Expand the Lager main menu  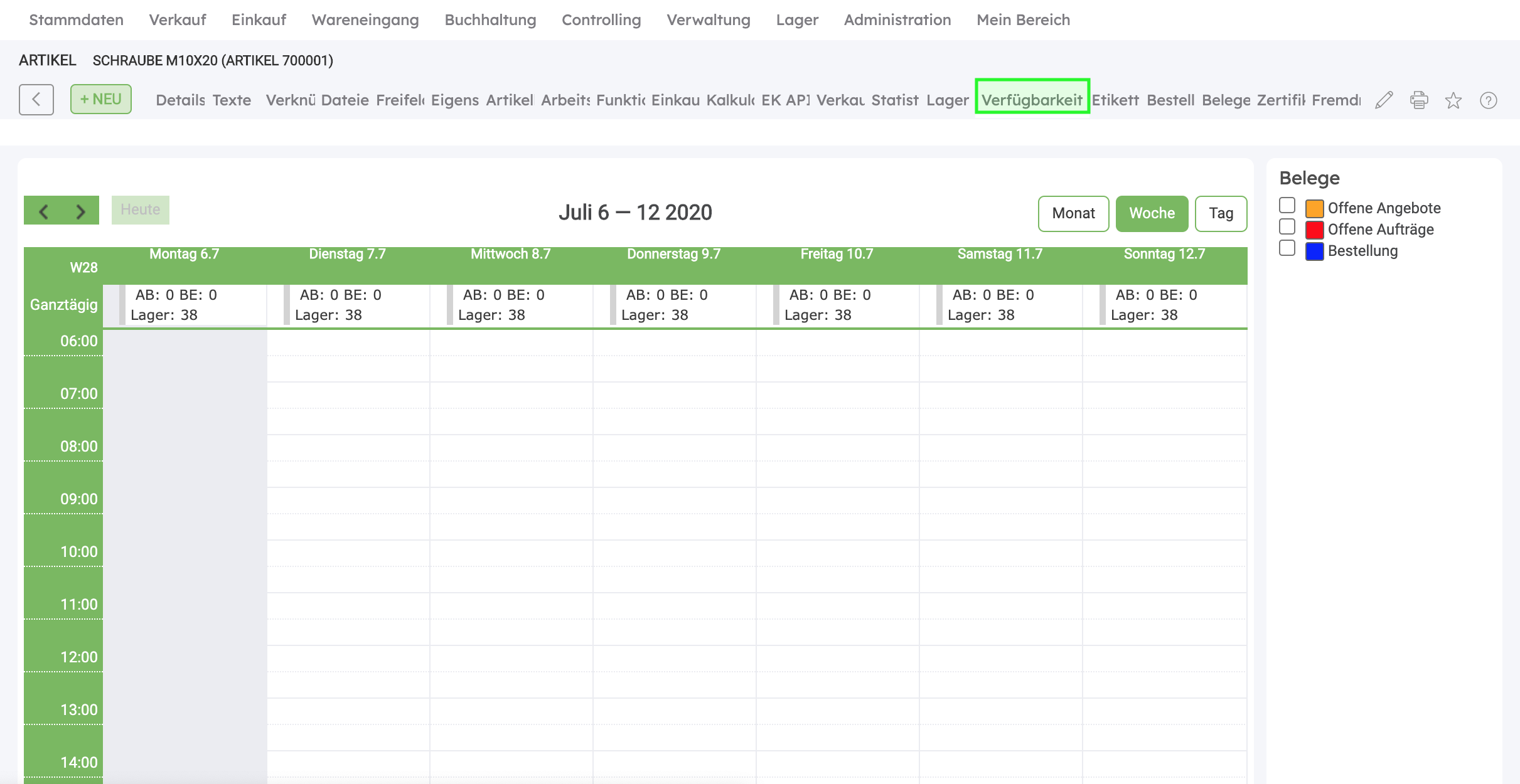[797, 20]
